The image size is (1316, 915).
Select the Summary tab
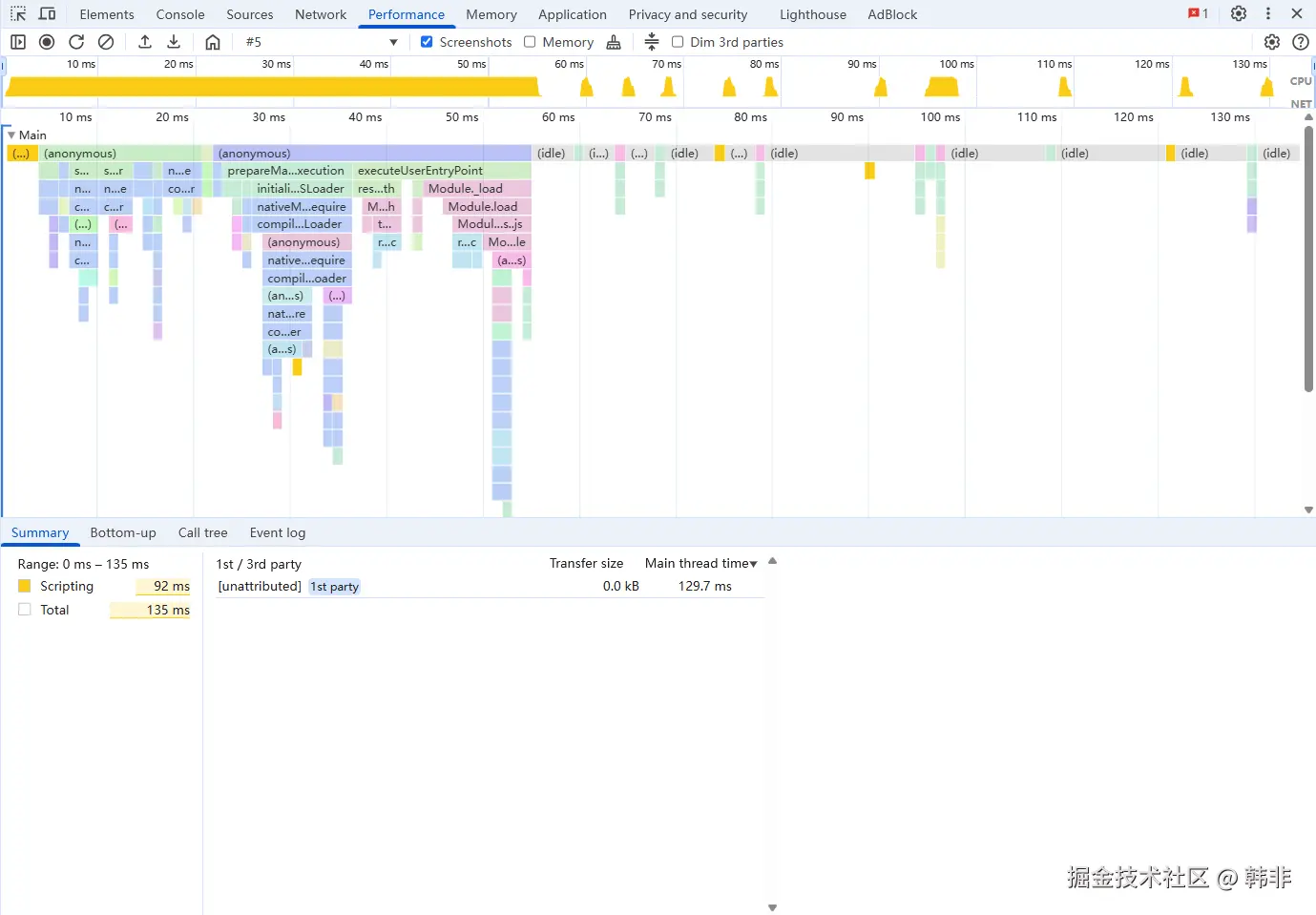(x=40, y=532)
